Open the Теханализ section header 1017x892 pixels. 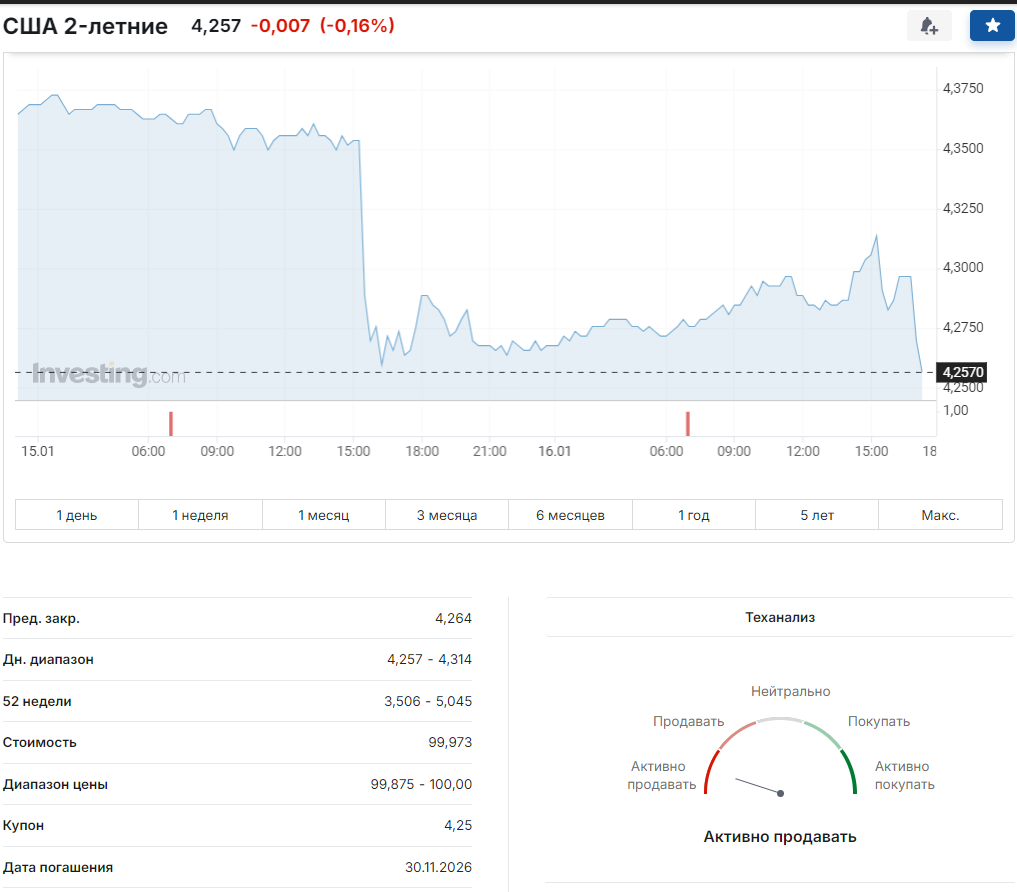coord(780,618)
